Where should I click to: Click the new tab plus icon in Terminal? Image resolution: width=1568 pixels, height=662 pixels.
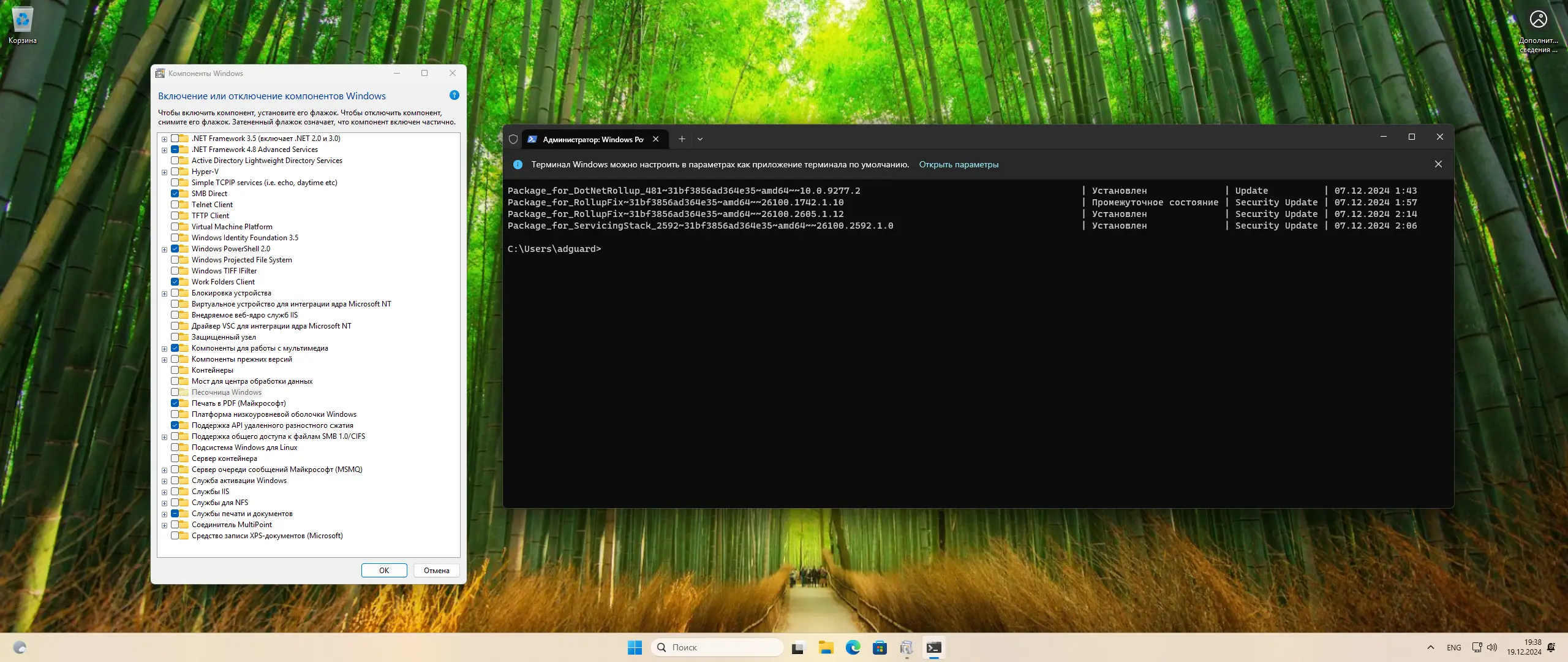[682, 139]
